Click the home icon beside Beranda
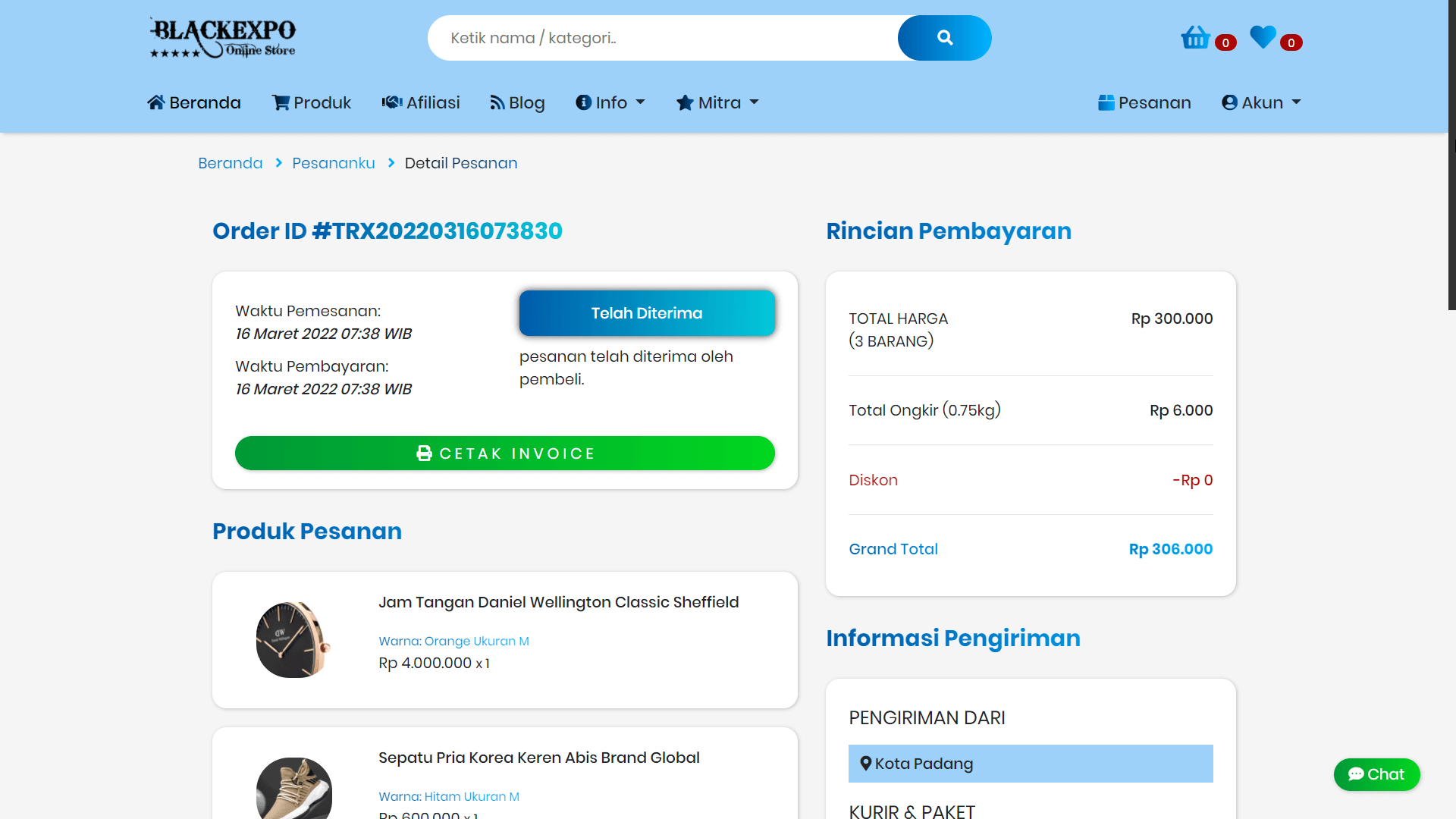 (x=156, y=101)
